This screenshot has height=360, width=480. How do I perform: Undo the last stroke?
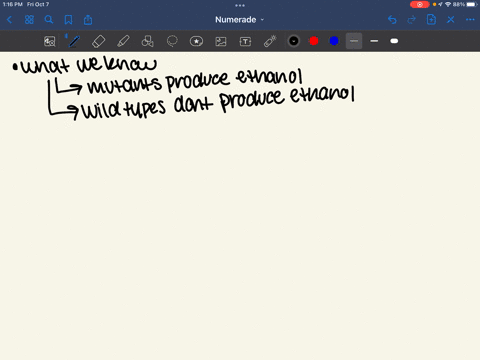392,20
